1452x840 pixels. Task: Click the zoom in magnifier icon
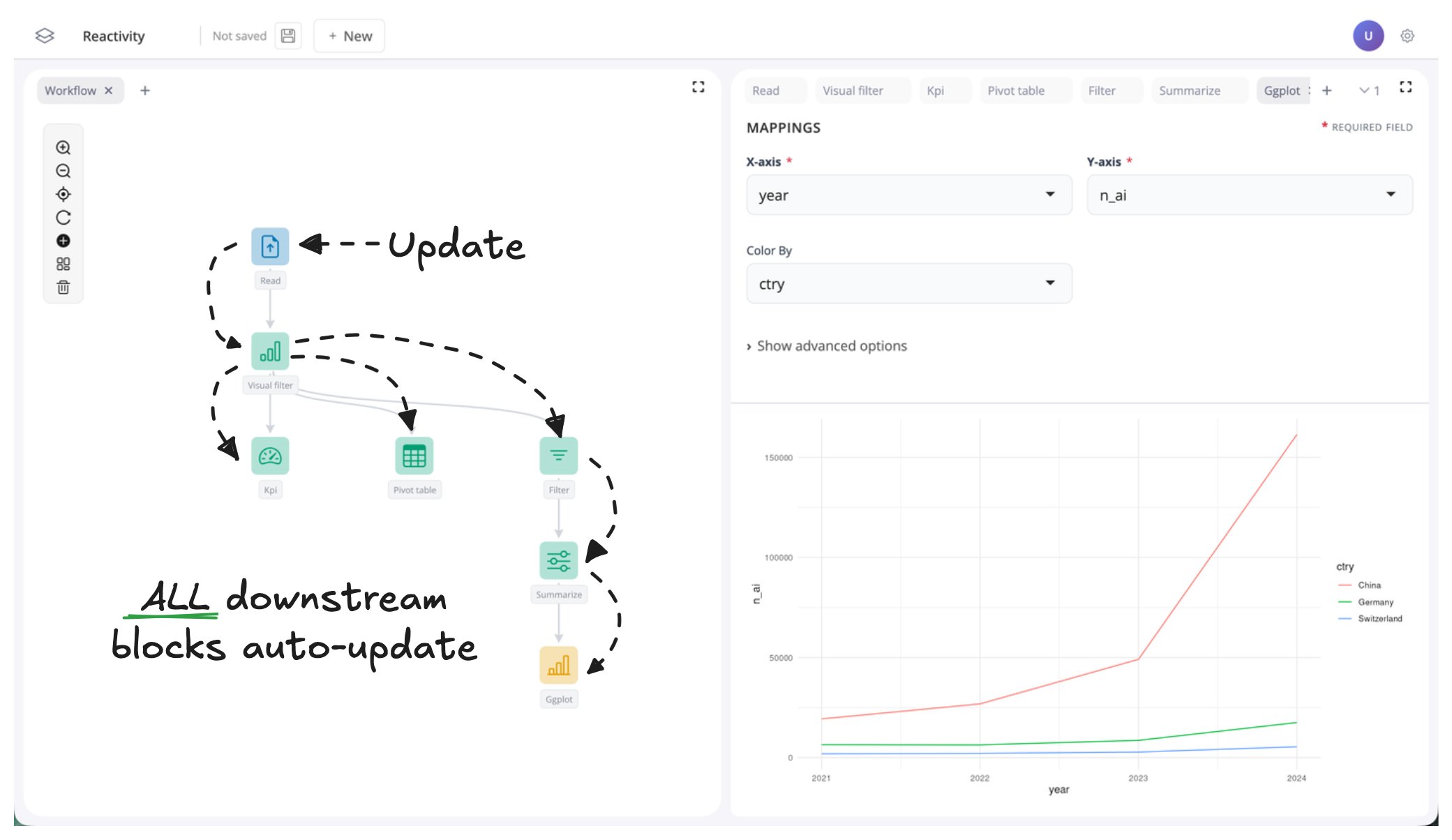click(63, 147)
